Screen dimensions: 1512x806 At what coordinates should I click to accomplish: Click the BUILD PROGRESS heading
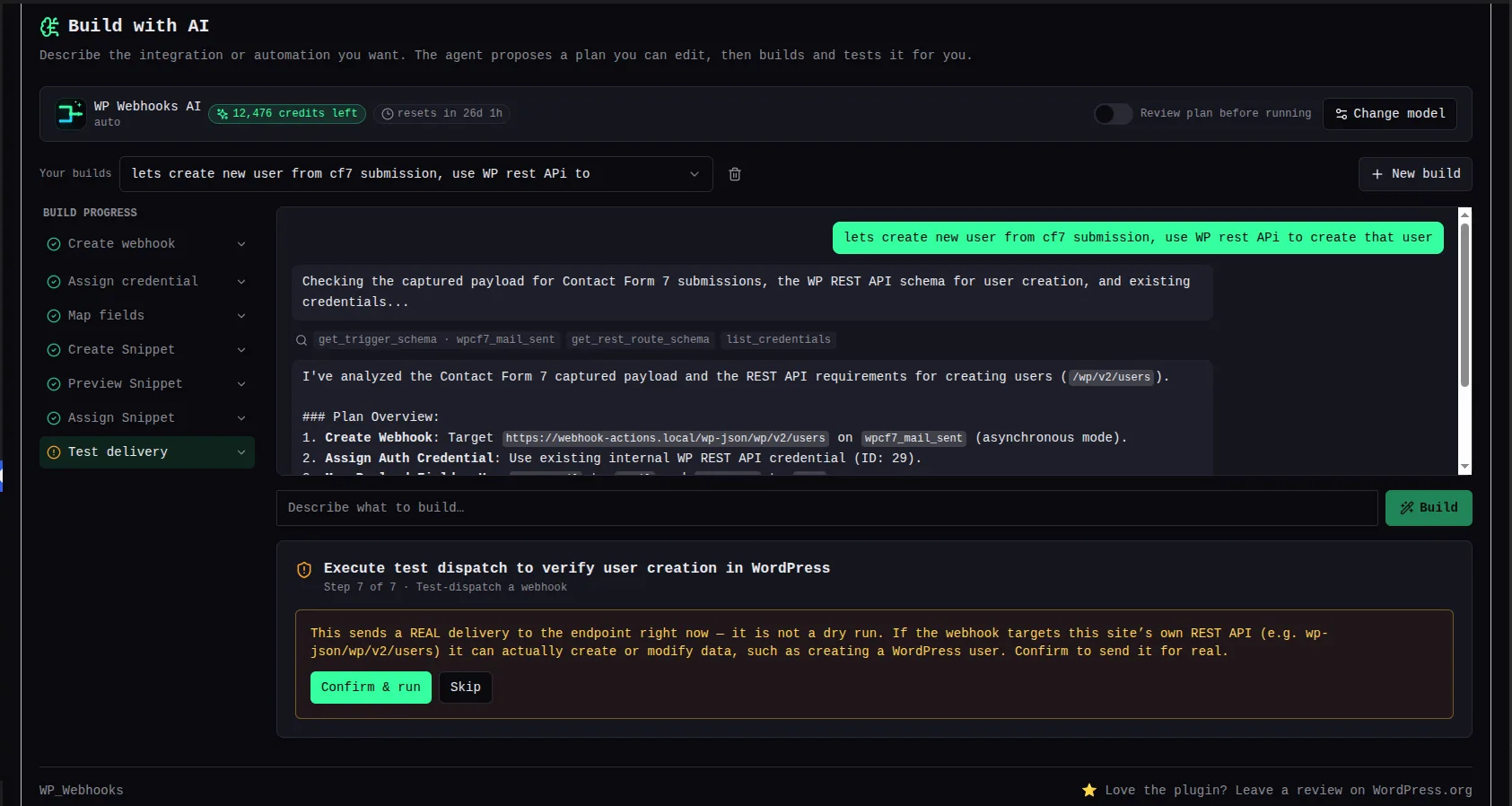tap(90, 214)
